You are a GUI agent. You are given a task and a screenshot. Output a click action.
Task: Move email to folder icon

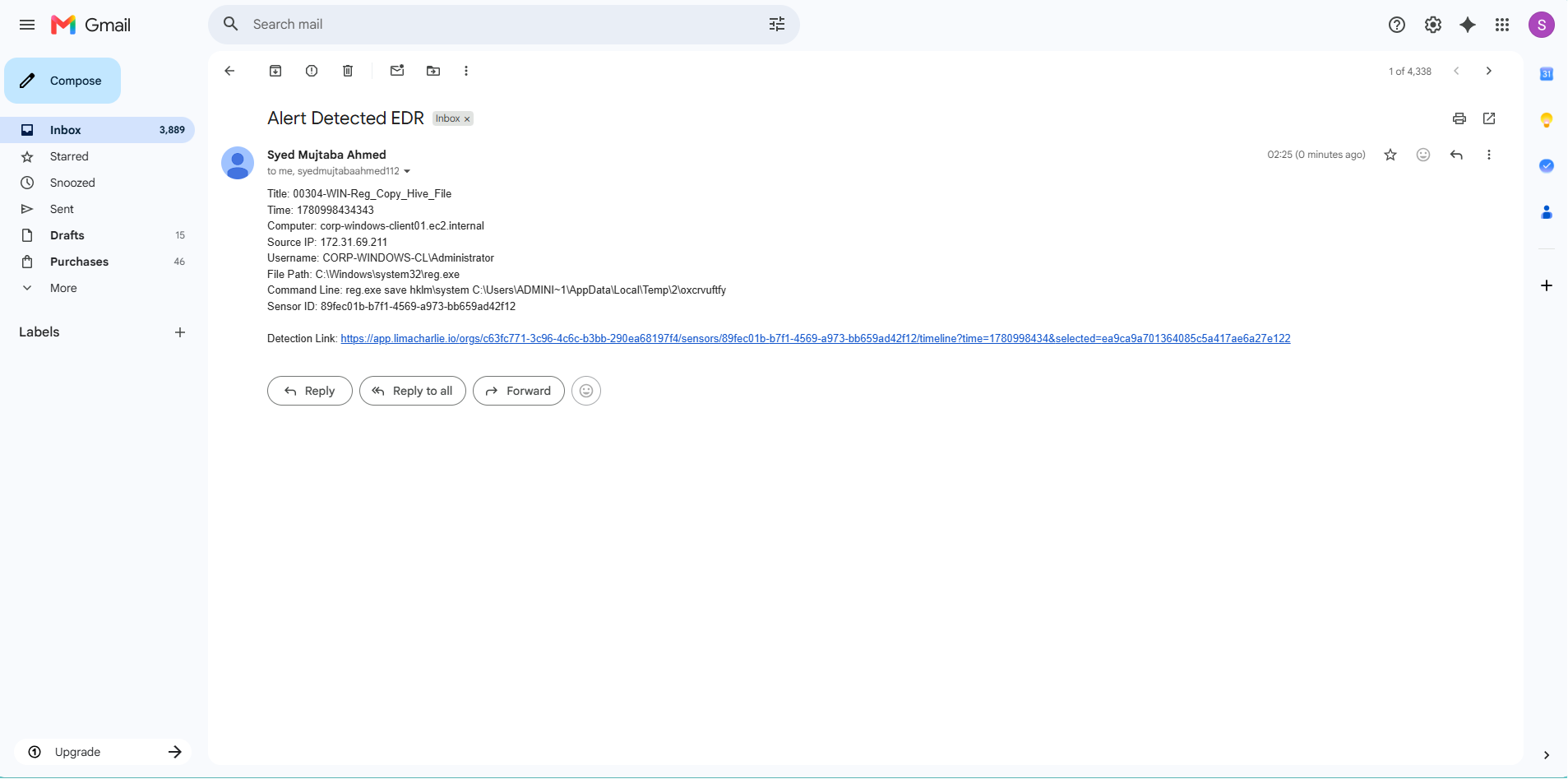coord(433,71)
